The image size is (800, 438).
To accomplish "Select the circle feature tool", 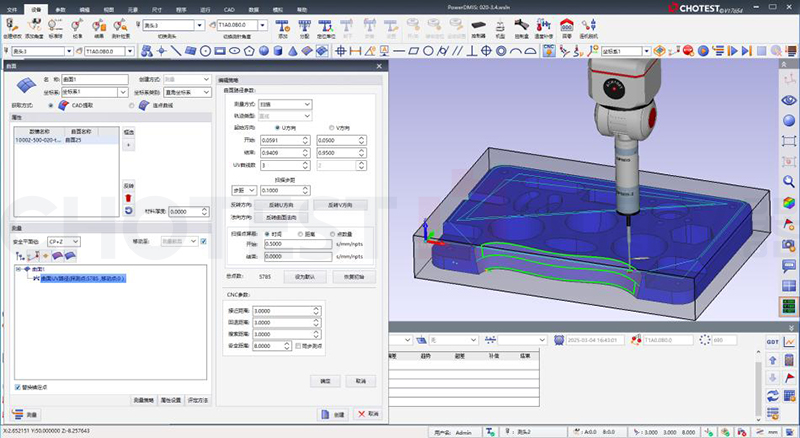I will click(205, 51).
